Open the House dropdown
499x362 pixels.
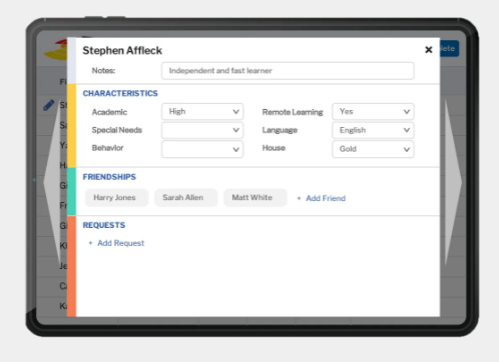[x=373, y=149]
